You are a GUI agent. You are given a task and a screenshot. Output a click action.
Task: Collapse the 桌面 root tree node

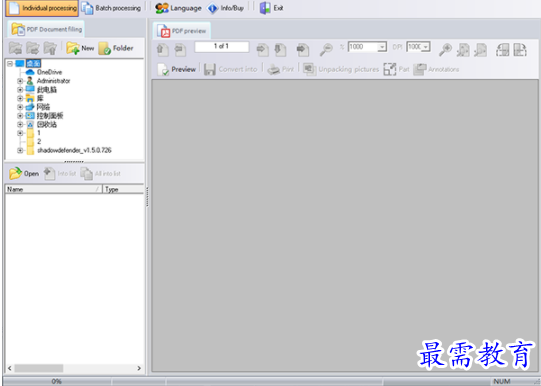click(10, 63)
